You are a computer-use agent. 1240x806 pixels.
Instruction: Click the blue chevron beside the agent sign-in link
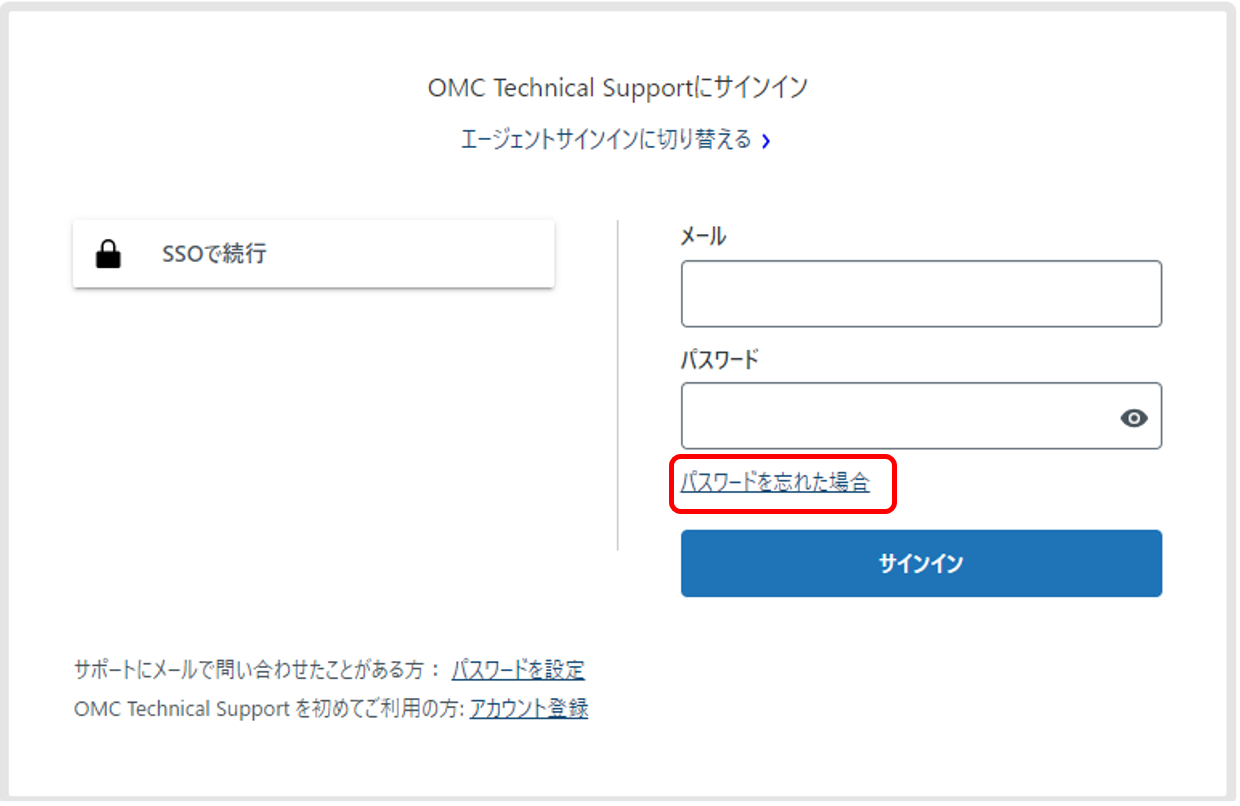click(766, 141)
